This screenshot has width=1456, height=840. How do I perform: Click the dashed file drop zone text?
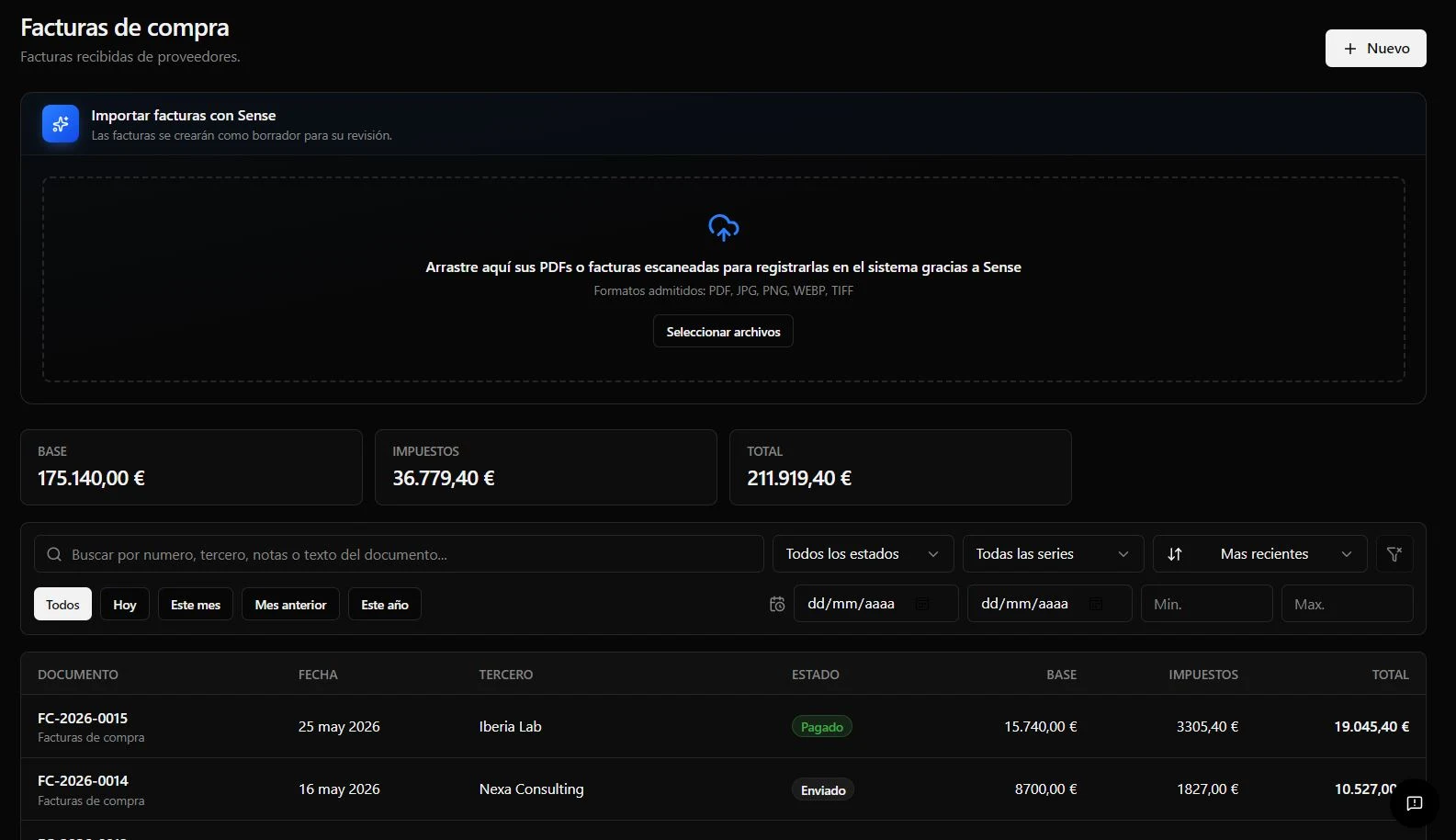(723, 267)
